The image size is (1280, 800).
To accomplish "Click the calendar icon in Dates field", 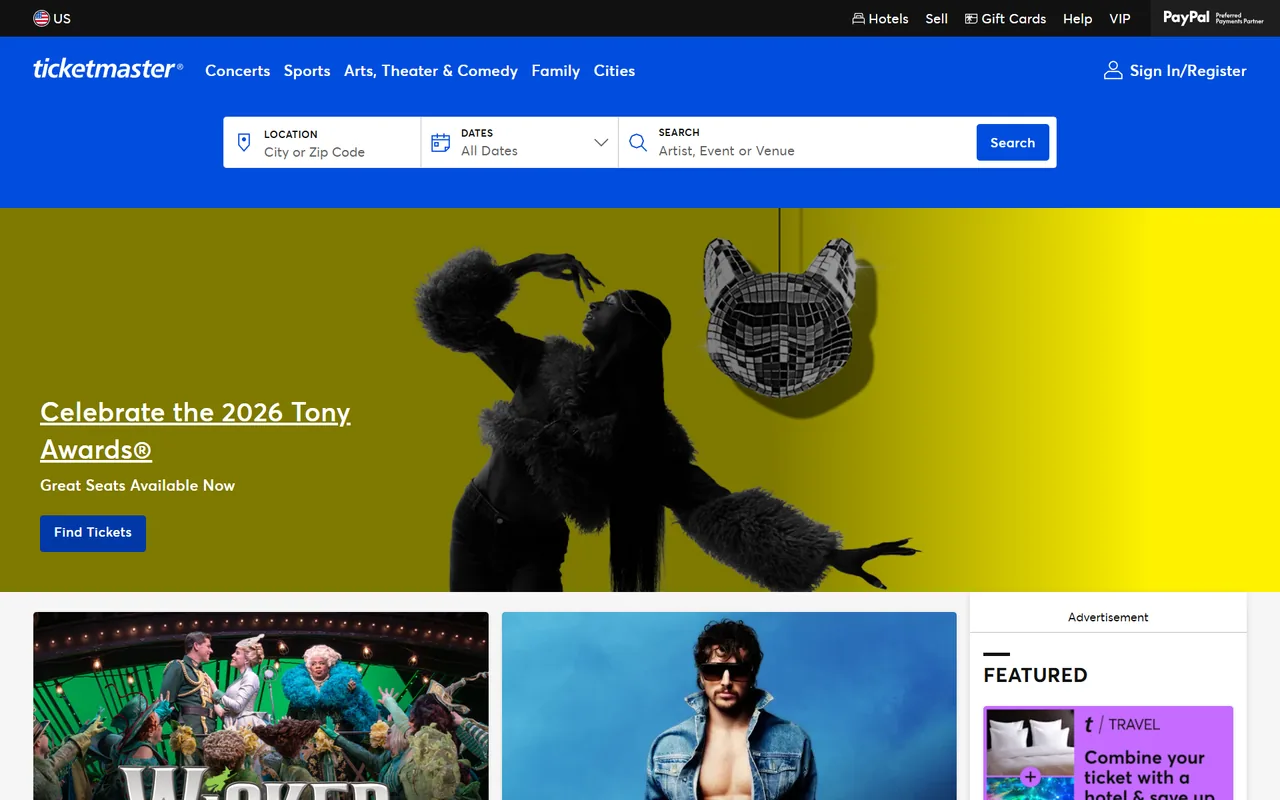I will [x=441, y=142].
